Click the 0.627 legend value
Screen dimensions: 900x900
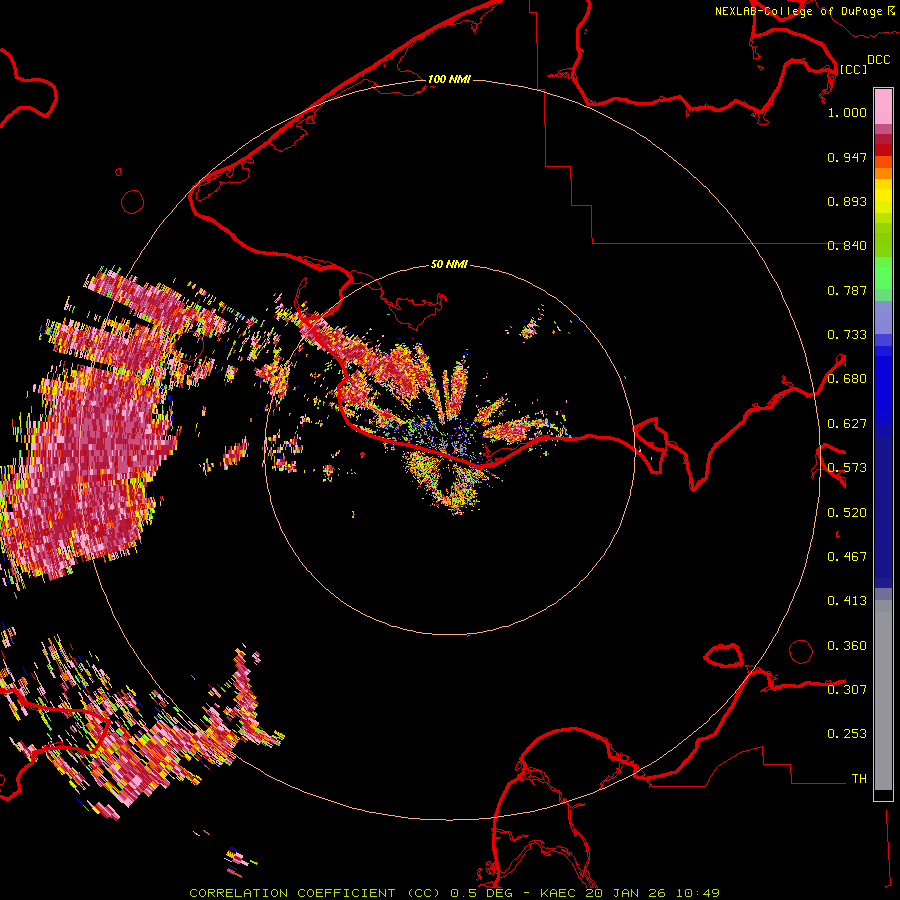[x=847, y=424]
